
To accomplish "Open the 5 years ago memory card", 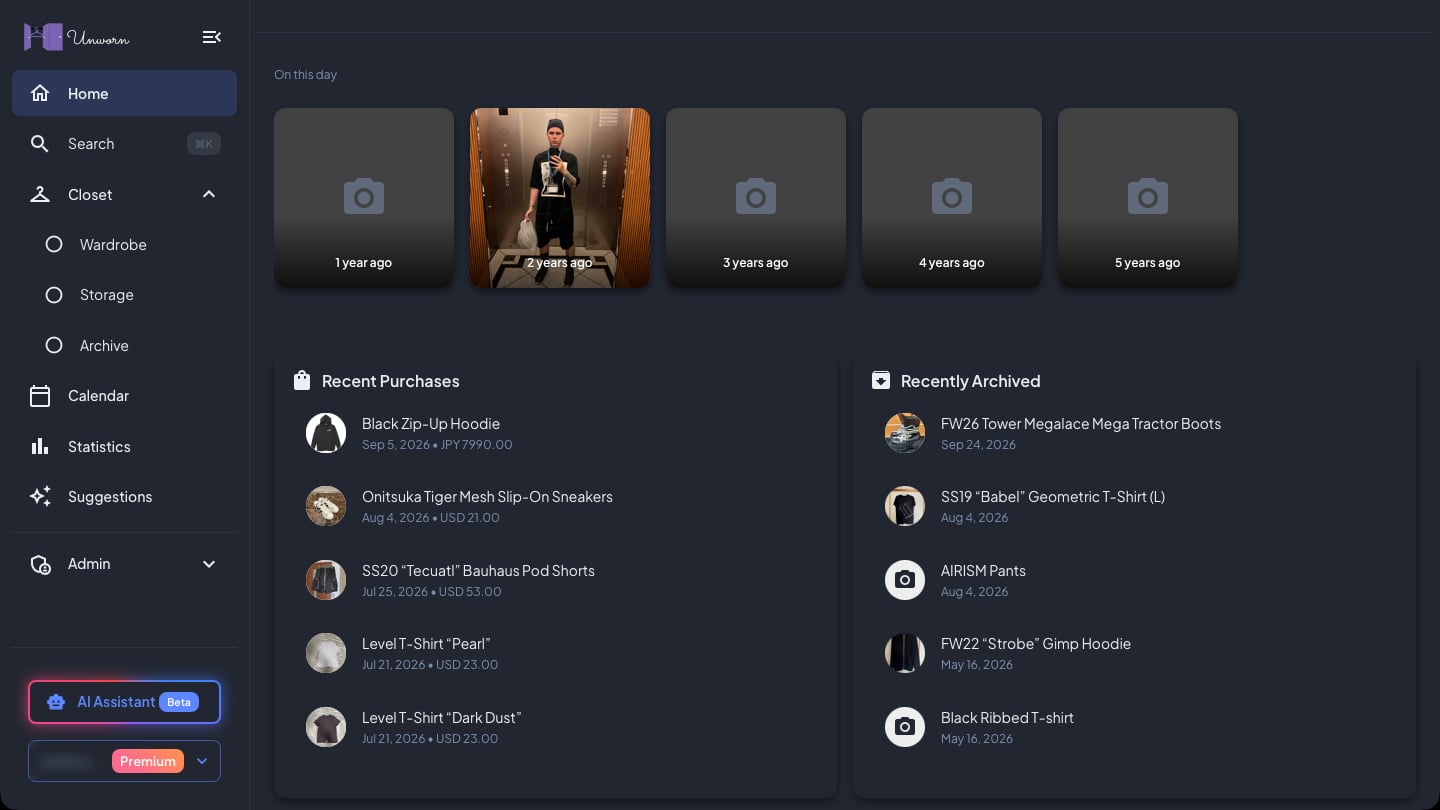I will [x=1148, y=198].
